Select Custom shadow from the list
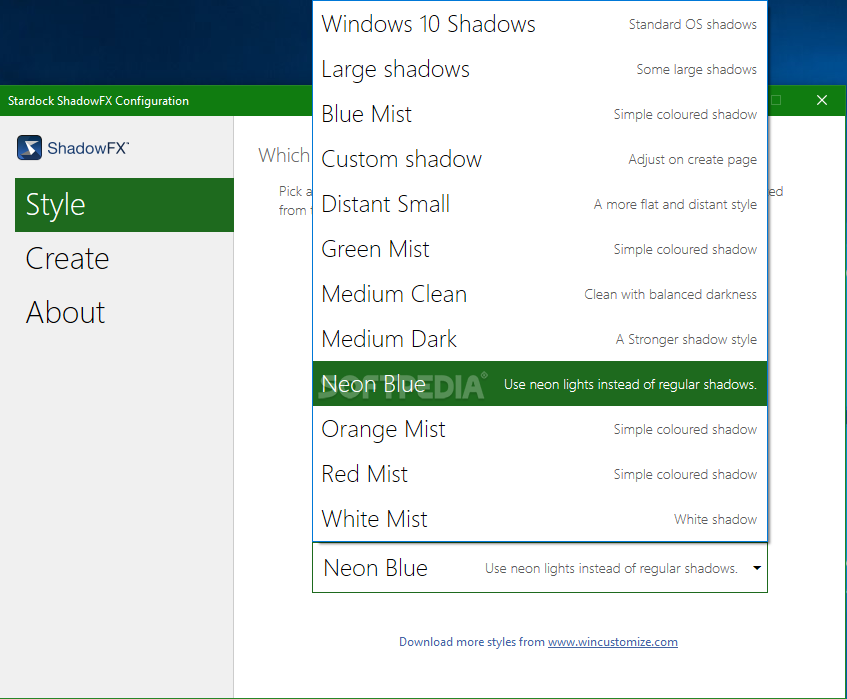This screenshot has width=847, height=699. click(540, 159)
